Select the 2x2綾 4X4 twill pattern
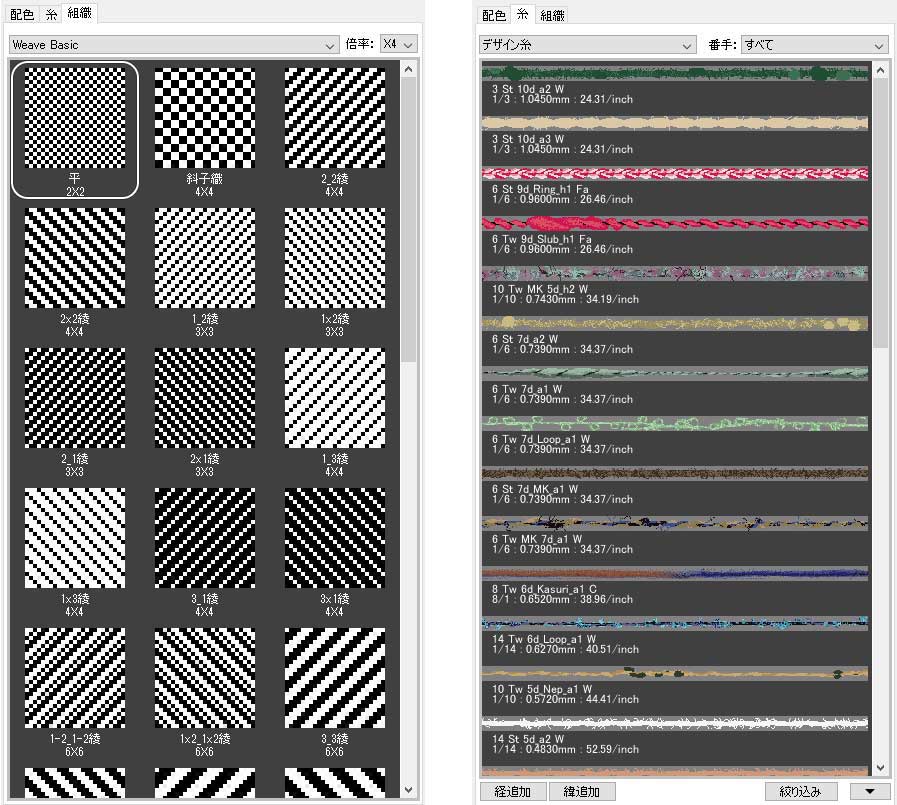The width and height of the screenshot is (897, 805). coord(75,271)
